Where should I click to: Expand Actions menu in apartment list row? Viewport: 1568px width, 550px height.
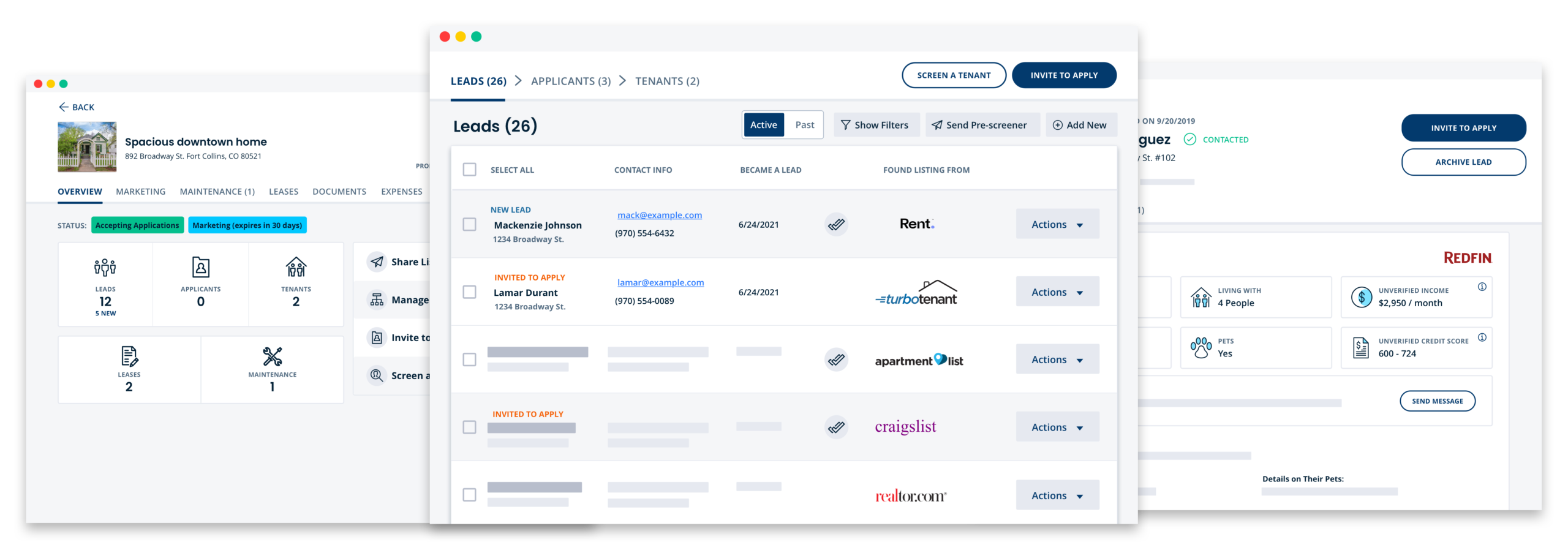[x=1057, y=359]
